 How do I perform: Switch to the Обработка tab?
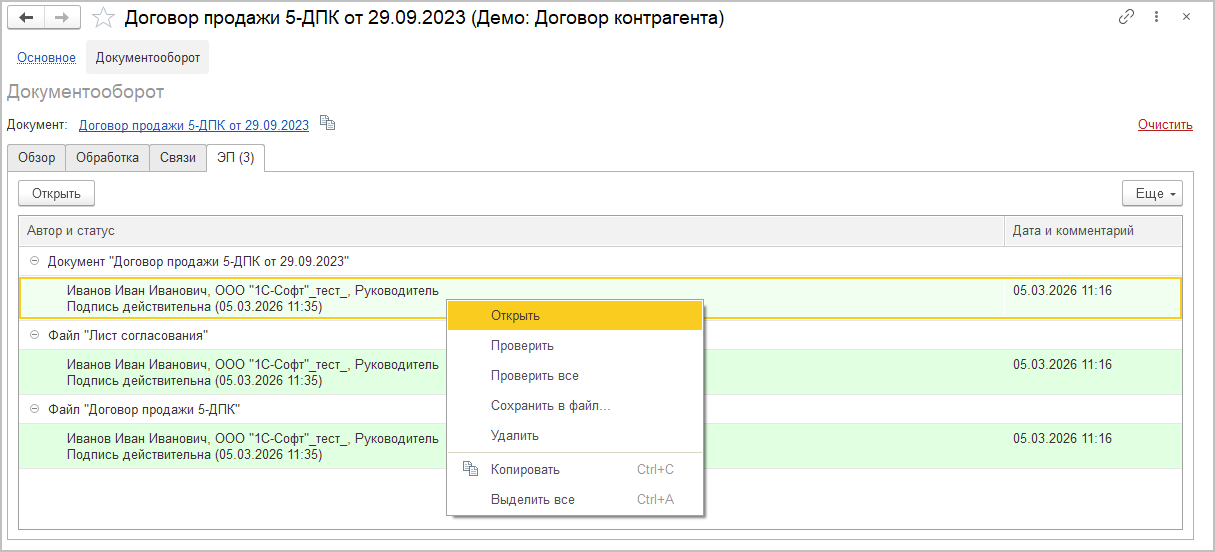click(107, 158)
